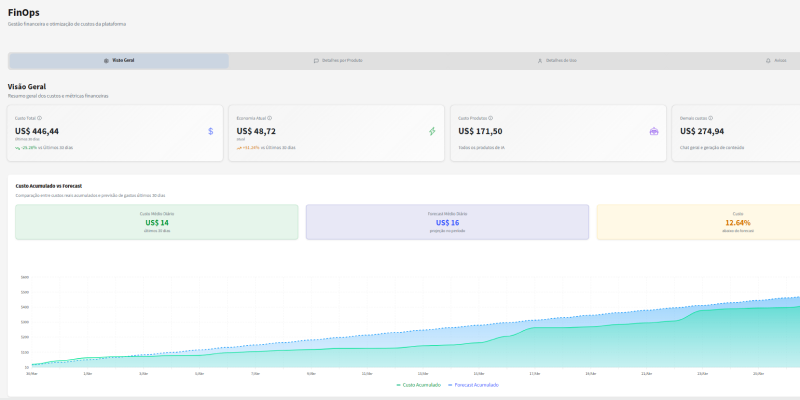Click the US$ 274,94 other costs value
The image size is (800, 400).
click(702, 132)
